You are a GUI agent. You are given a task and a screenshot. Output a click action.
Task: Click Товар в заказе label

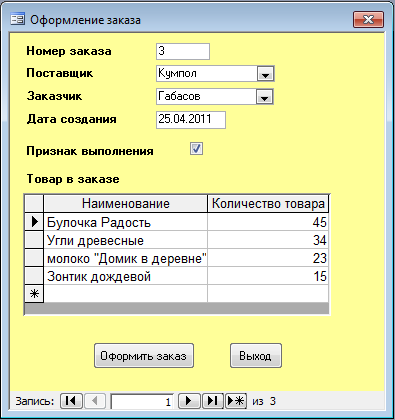[x=73, y=179]
